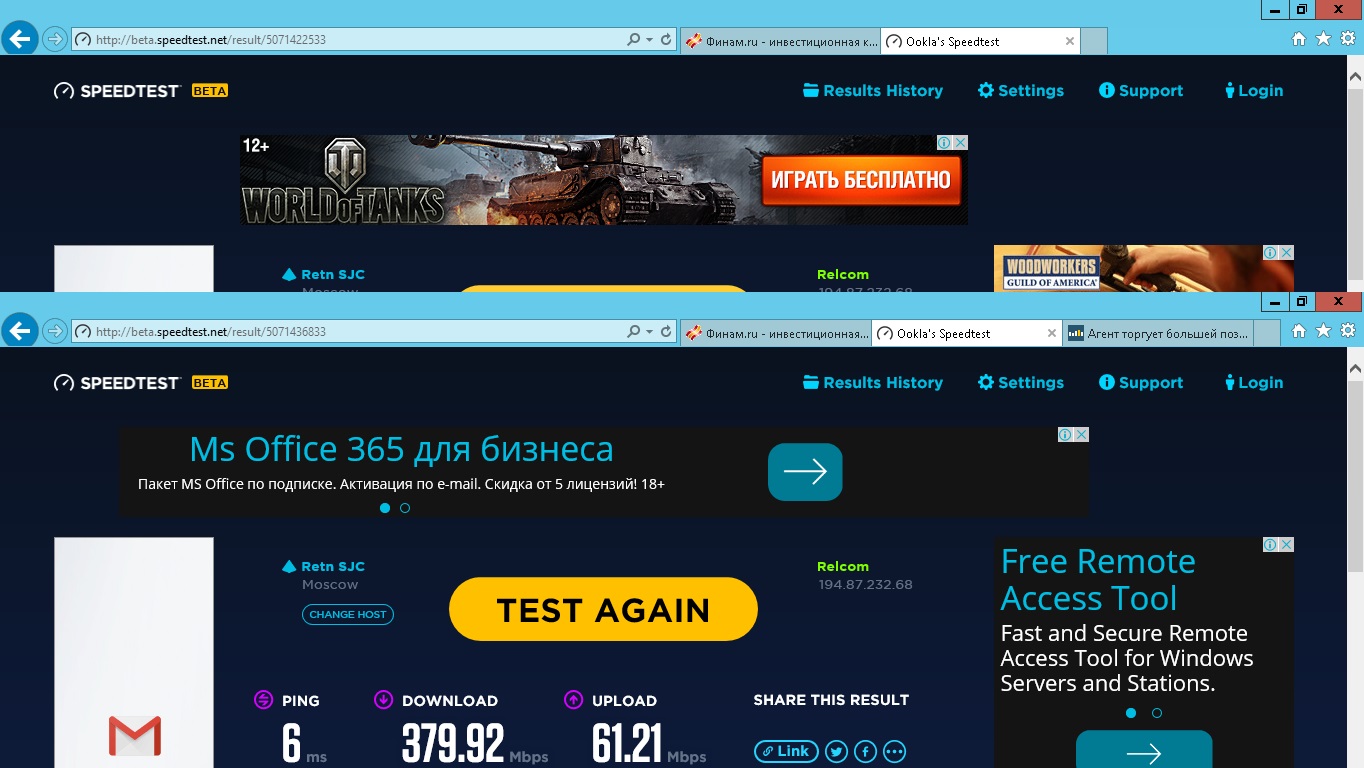Viewport: 1364px width, 768px height.
Task: Open Tools gear in the upper browser window
Action: (x=1347, y=39)
